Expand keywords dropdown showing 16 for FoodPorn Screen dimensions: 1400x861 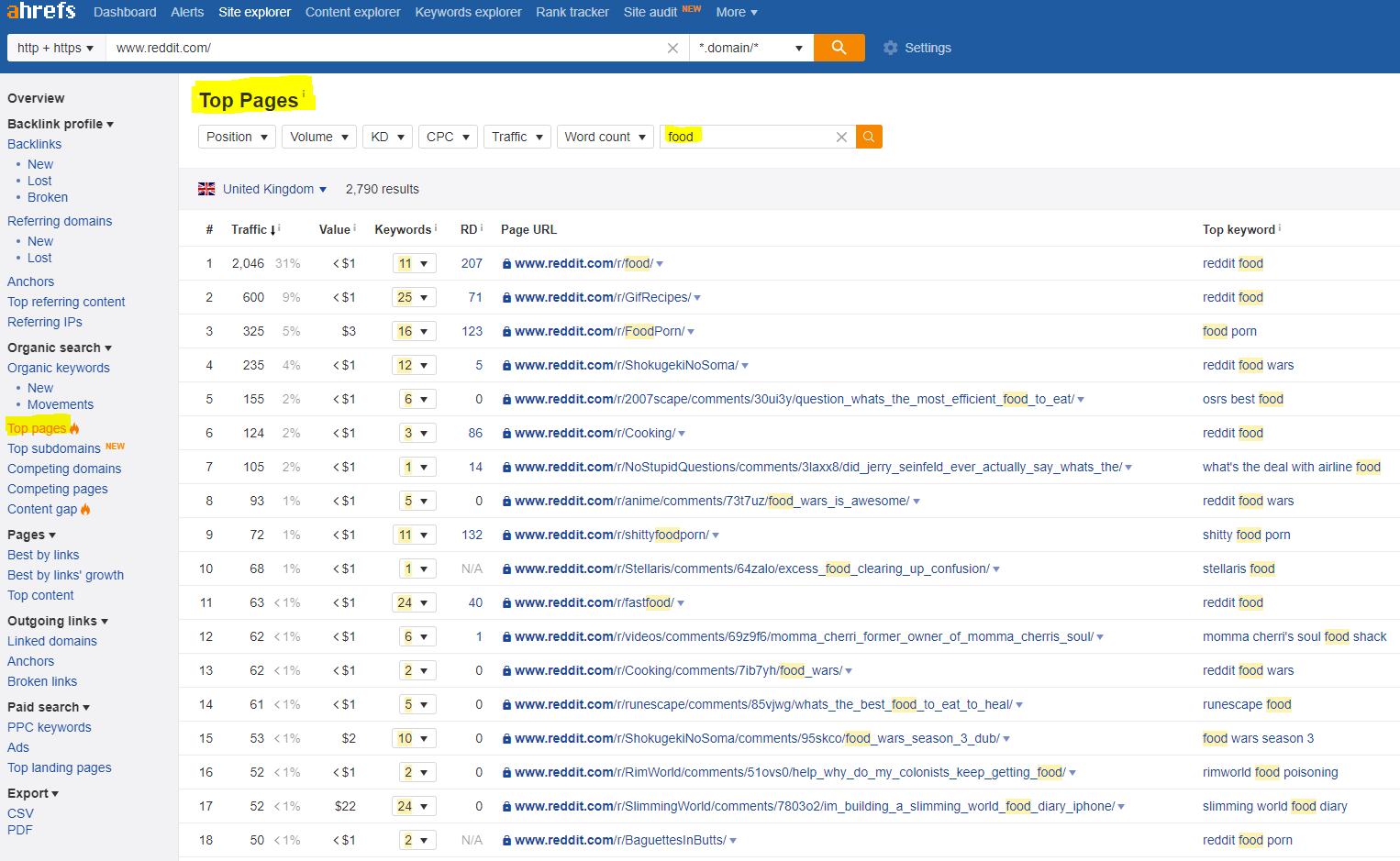[x=414, y=331]
